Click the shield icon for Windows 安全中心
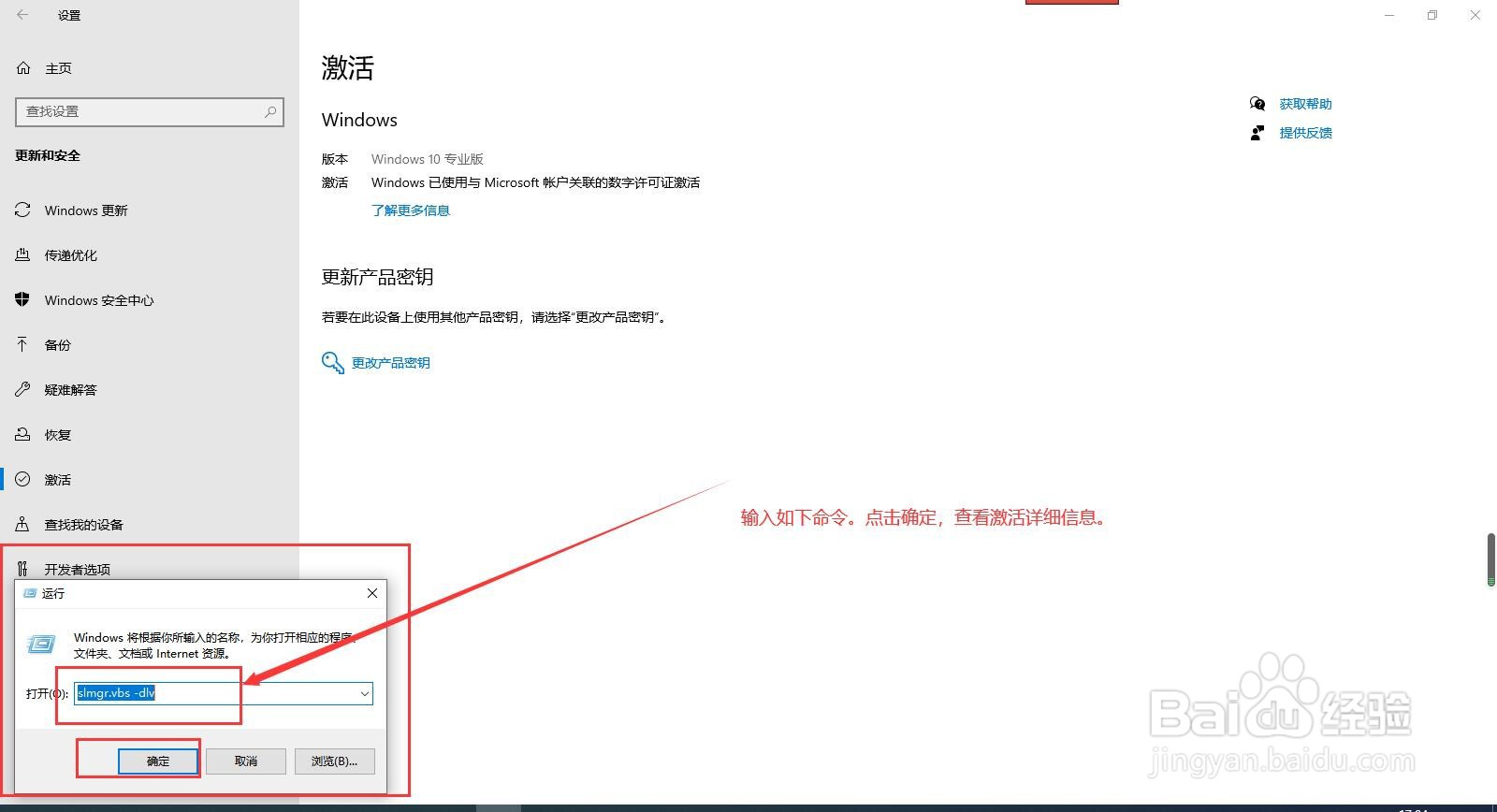 (x=22, y=300)
